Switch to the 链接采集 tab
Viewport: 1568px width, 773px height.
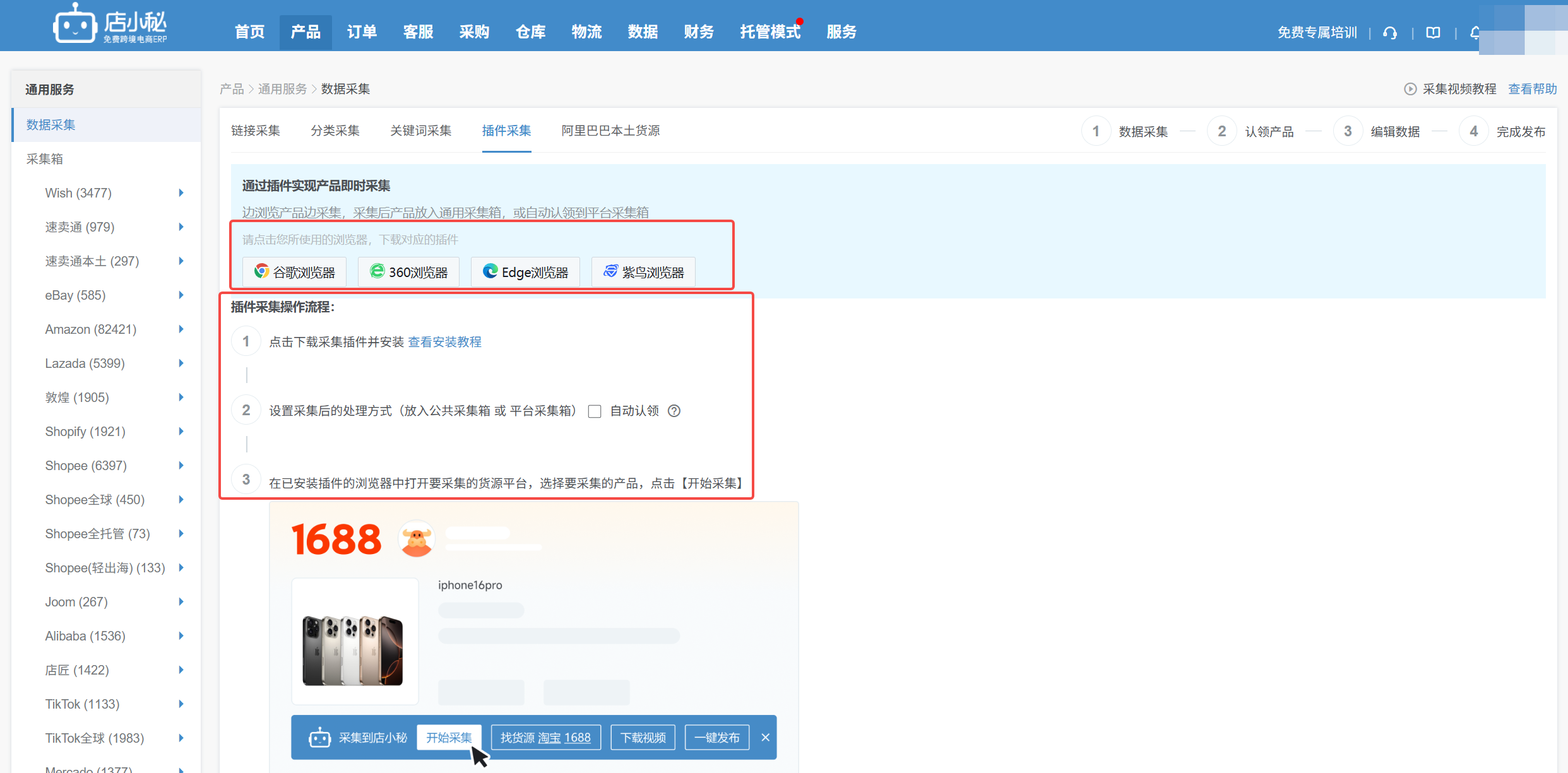click(x=256, y=131)
